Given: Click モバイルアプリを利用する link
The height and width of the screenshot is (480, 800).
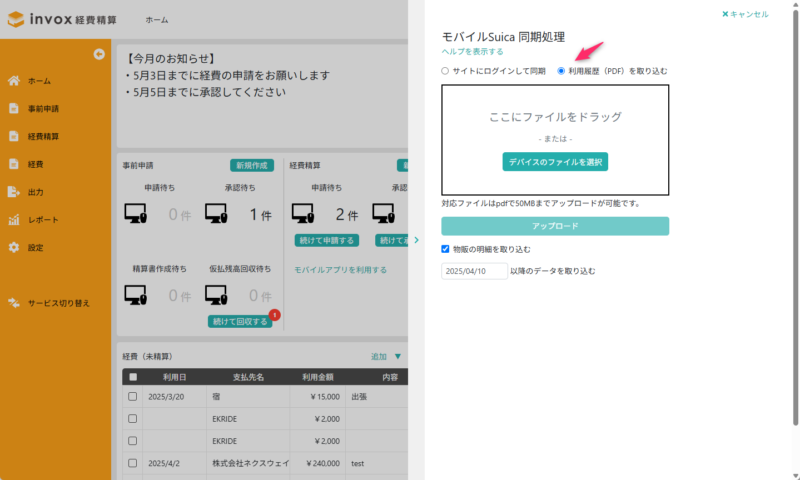Looking at the screenshot, I should point(340,269).
